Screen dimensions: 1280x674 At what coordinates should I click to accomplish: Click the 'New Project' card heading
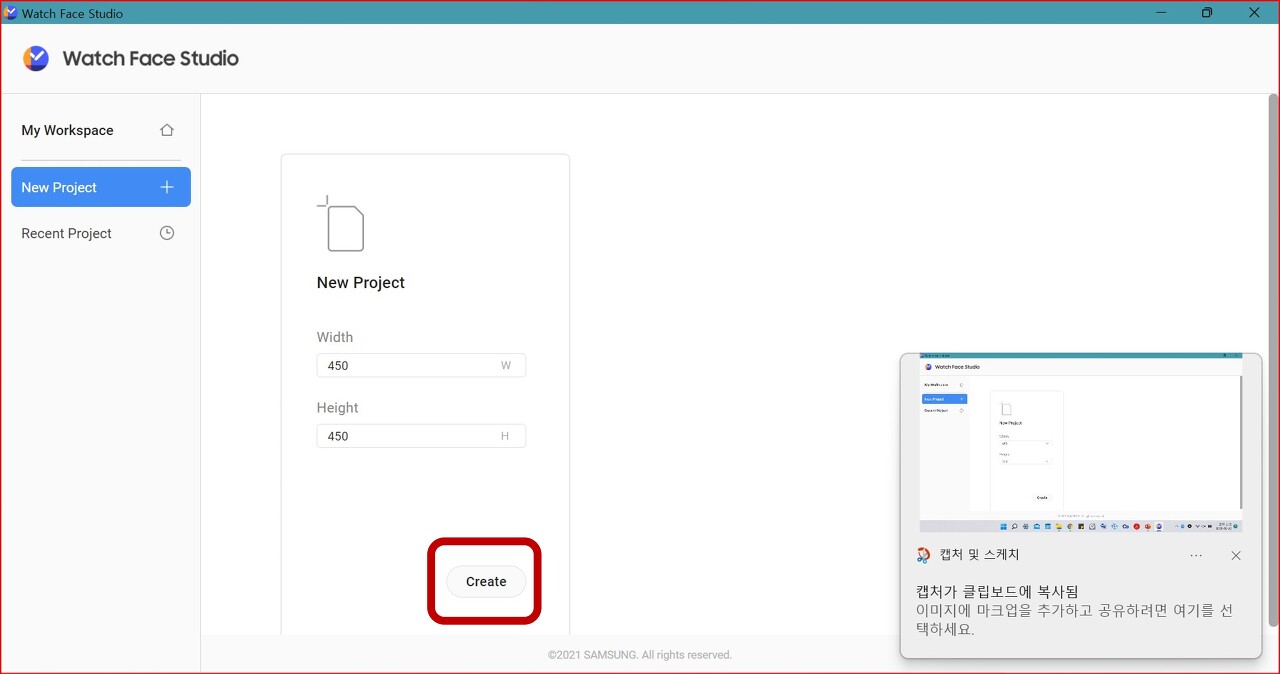pyautogui.click(x=361, y=283)
